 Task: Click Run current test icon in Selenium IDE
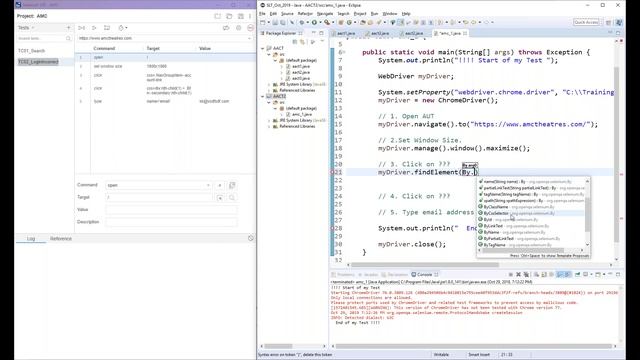tap(94, 28)
